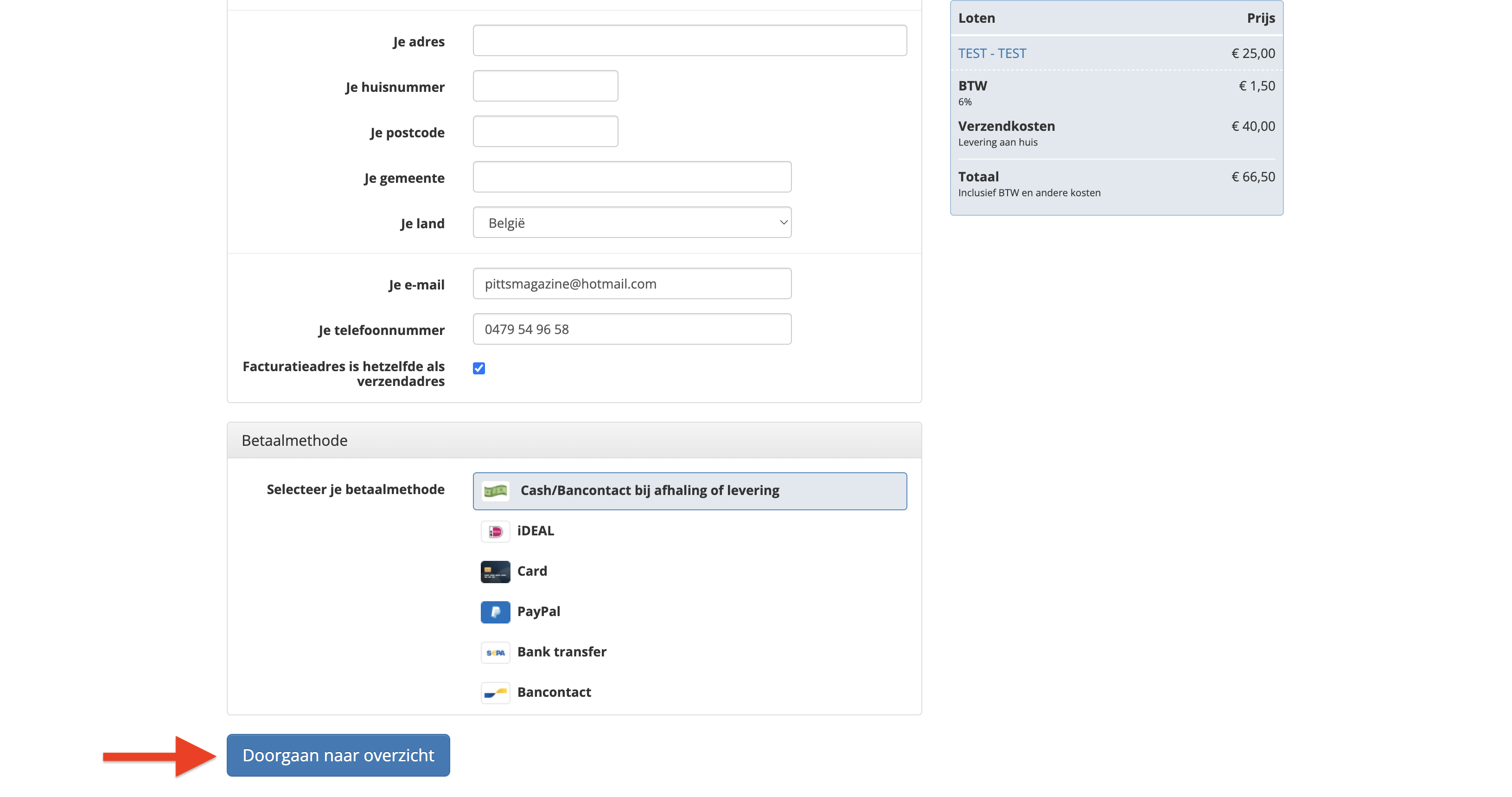The height and width of the screenshot is (797, 1512).
Task: Open the Je land country dropdown
Action: (x=632, y=223)
